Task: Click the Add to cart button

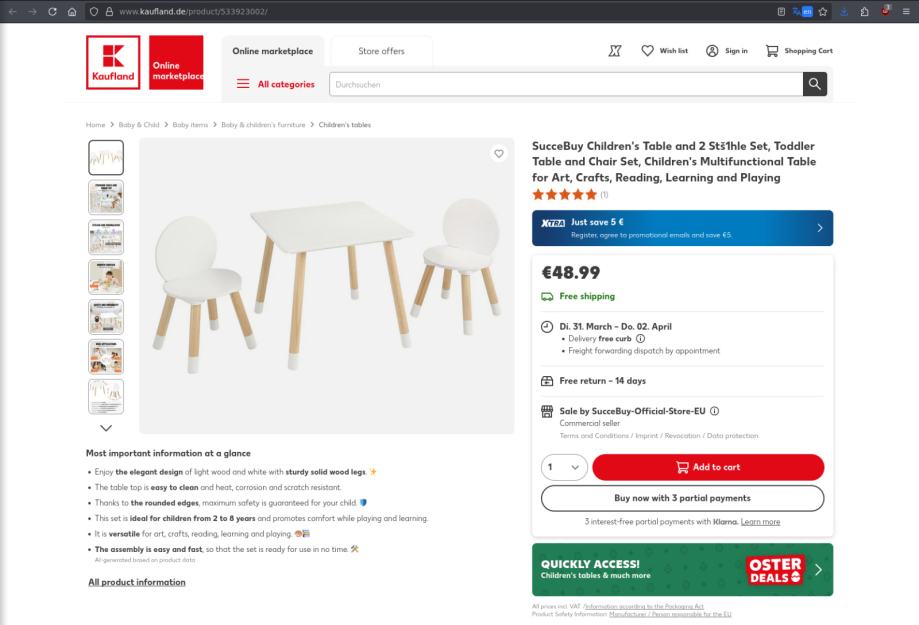Action: [x=708, y=467]
